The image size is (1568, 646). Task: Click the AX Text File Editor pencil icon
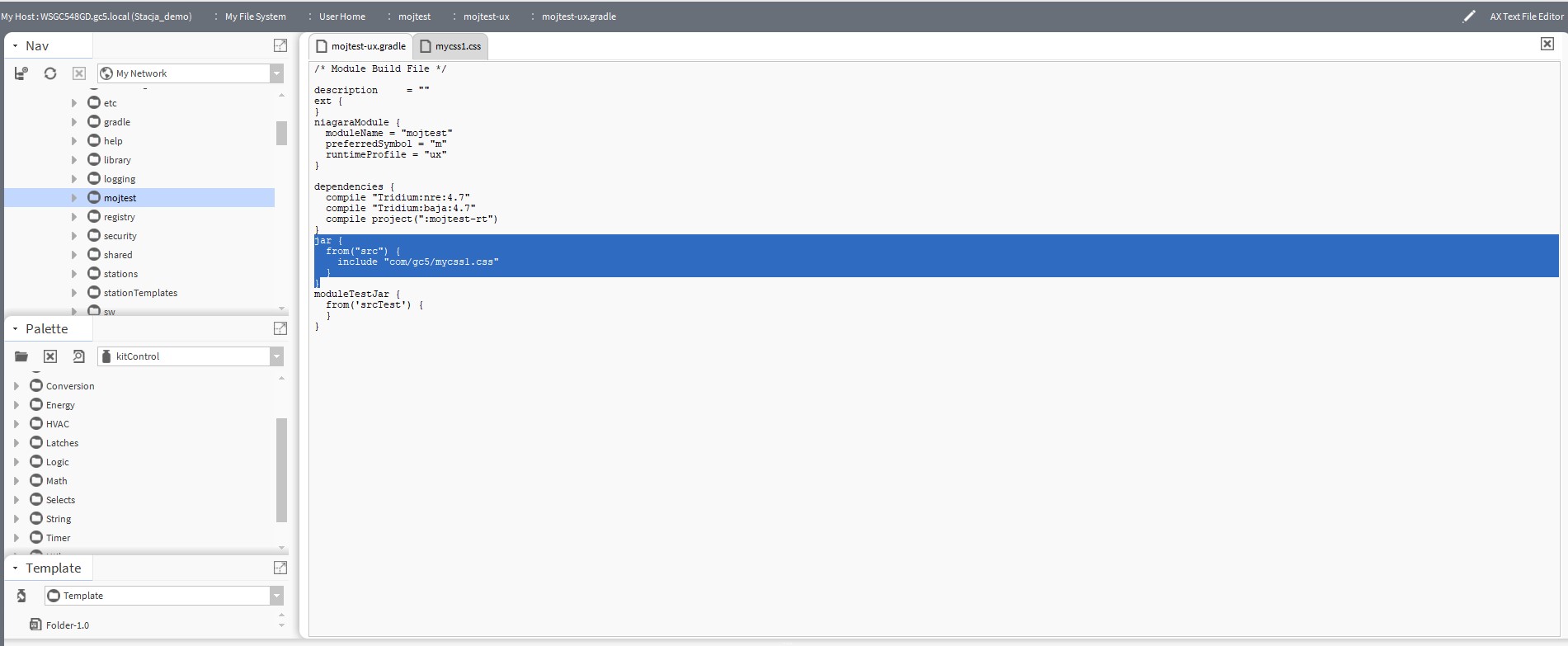pyautogui.click(x=1469, y=17)
